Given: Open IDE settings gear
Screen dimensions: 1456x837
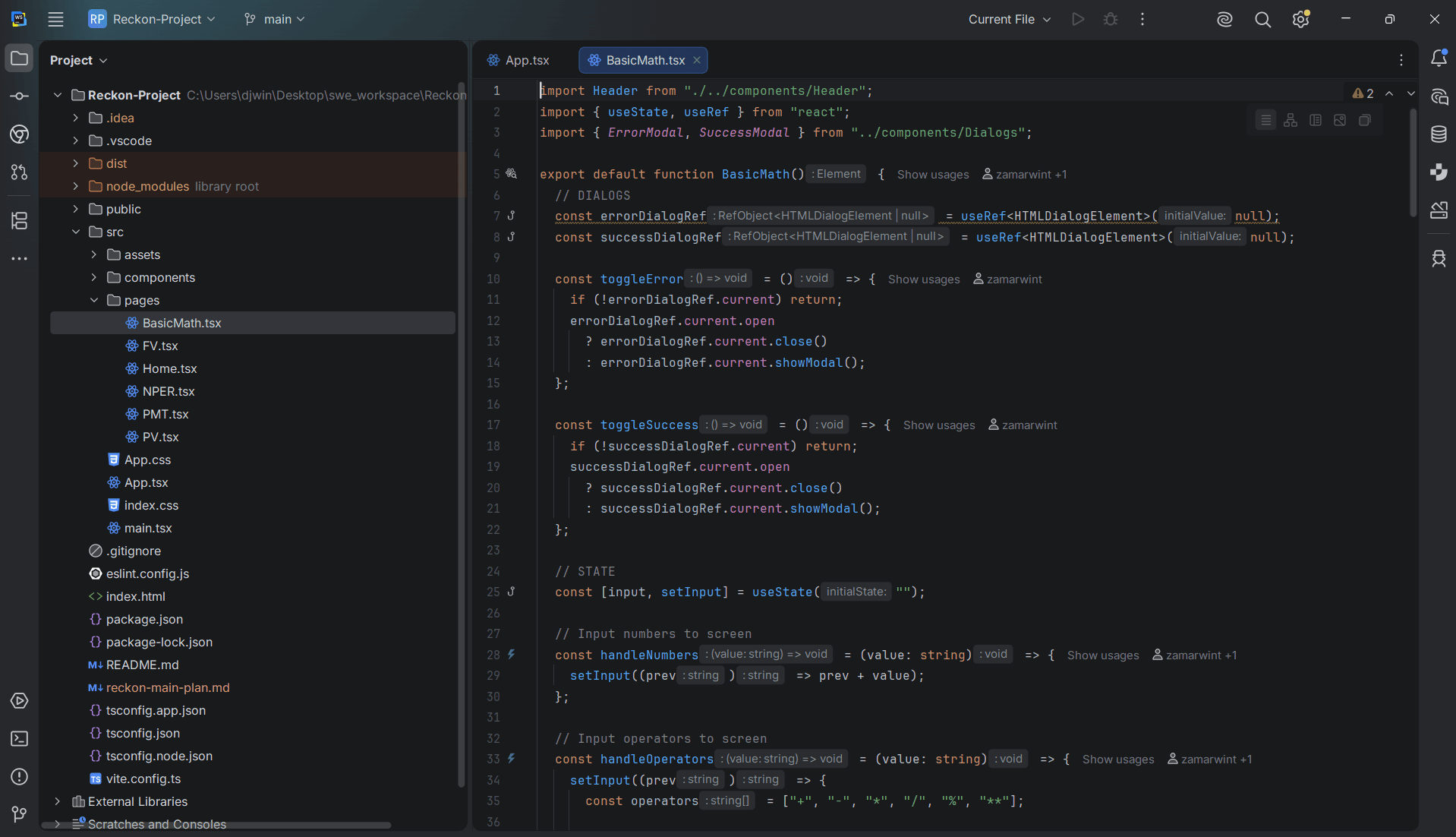Looking at the screenshot, I should 1301,20.
